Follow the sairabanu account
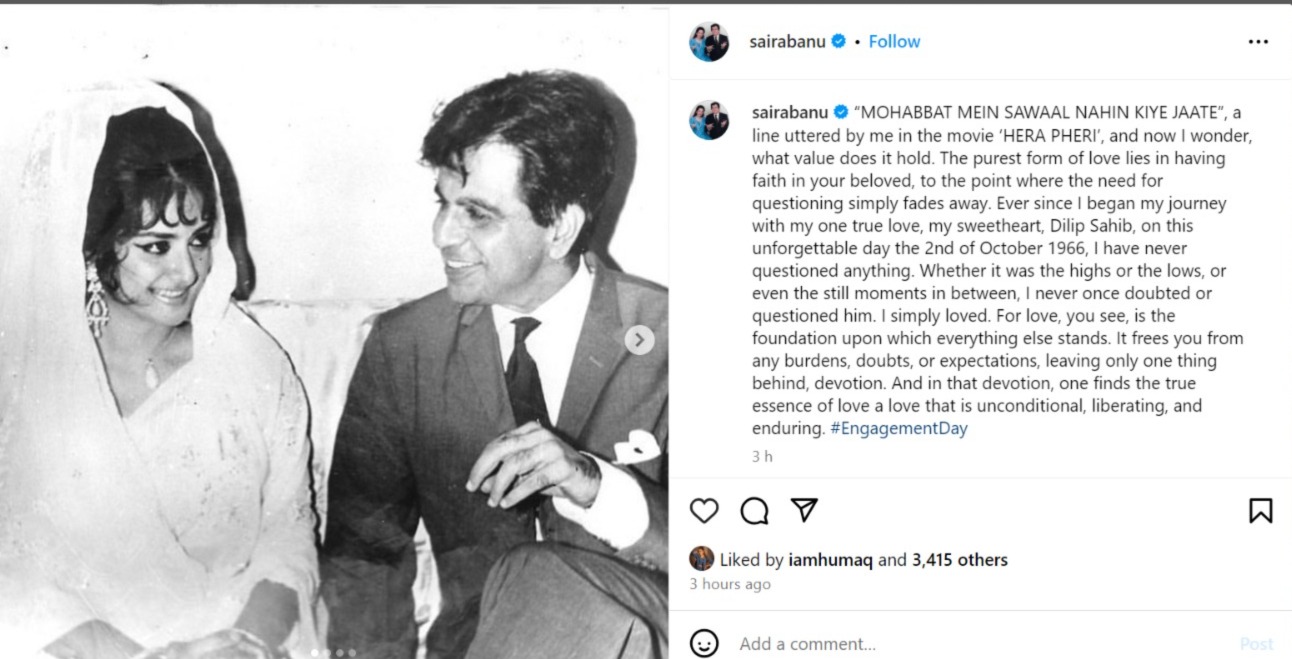1292x659 pixels. [x=894, y=42]
